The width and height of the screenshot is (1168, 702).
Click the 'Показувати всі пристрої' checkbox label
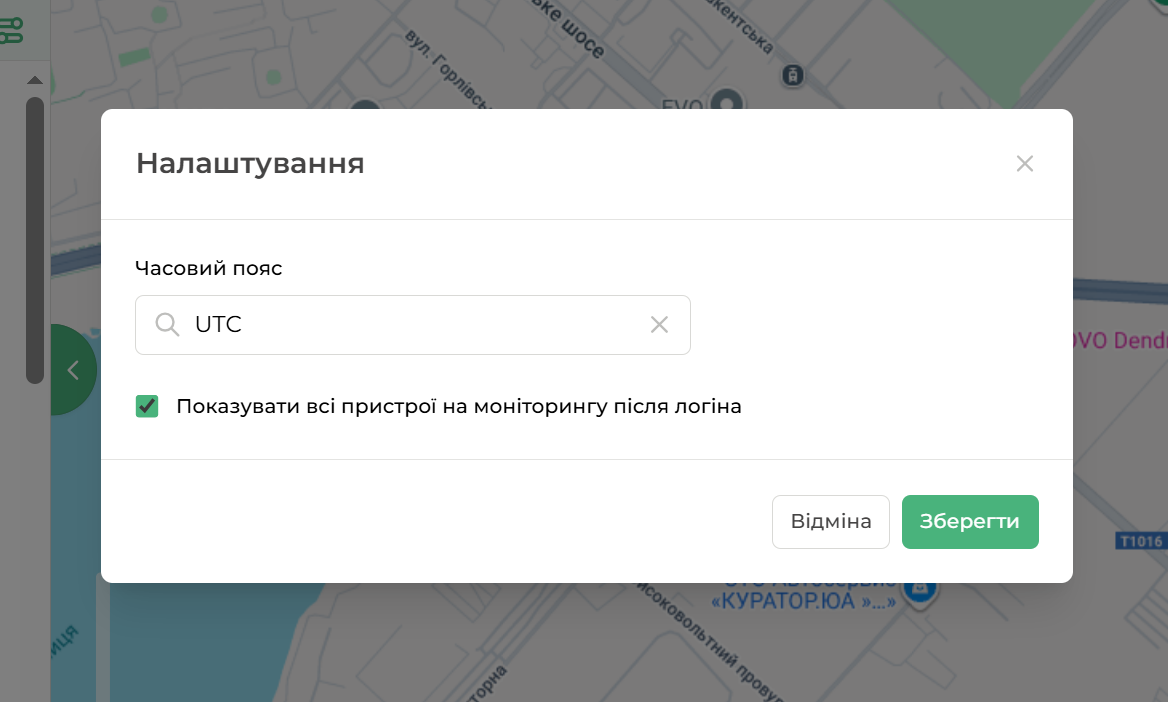point(458,407)
